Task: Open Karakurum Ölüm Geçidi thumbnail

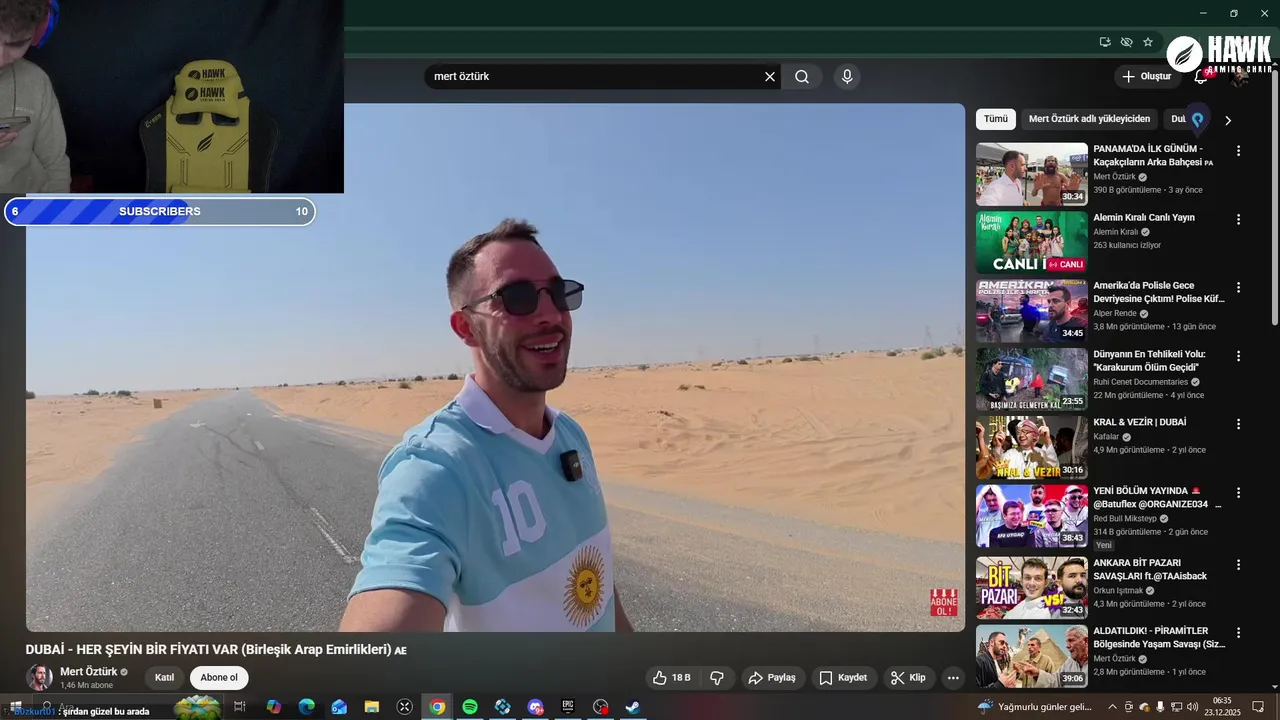Action: tap(1032, 379)
